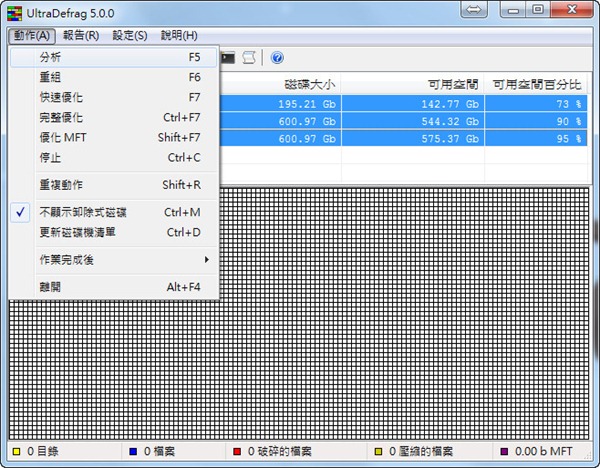Open the 設定(S) menu
Viewport: 600px width, 468px height.
[130, 36]
